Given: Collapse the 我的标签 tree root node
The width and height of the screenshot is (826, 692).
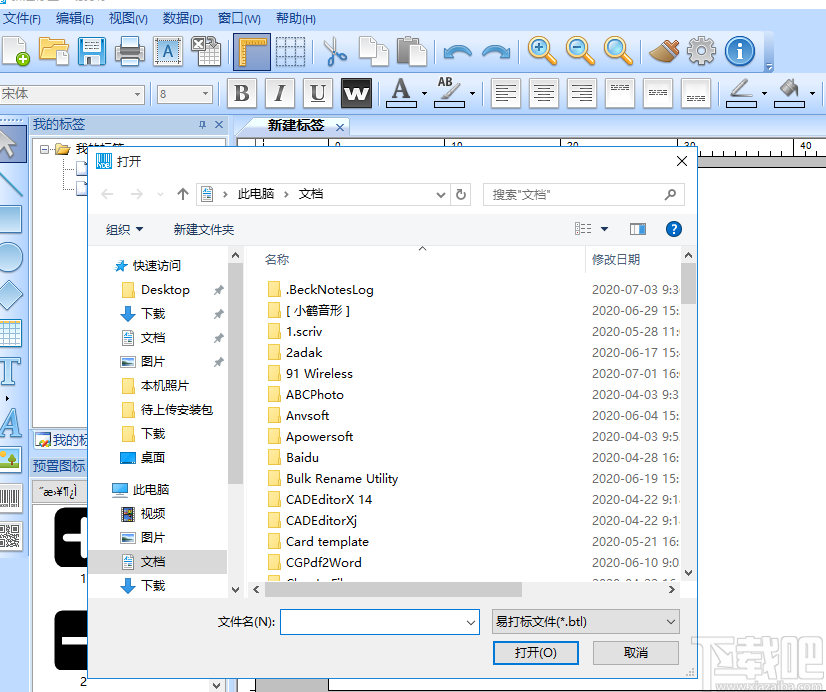Looking at the screenshot, I should coord(45,150).
